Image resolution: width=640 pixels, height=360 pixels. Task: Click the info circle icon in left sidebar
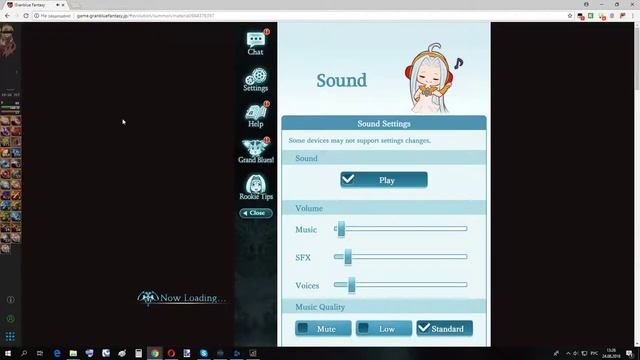click(11, 300)
